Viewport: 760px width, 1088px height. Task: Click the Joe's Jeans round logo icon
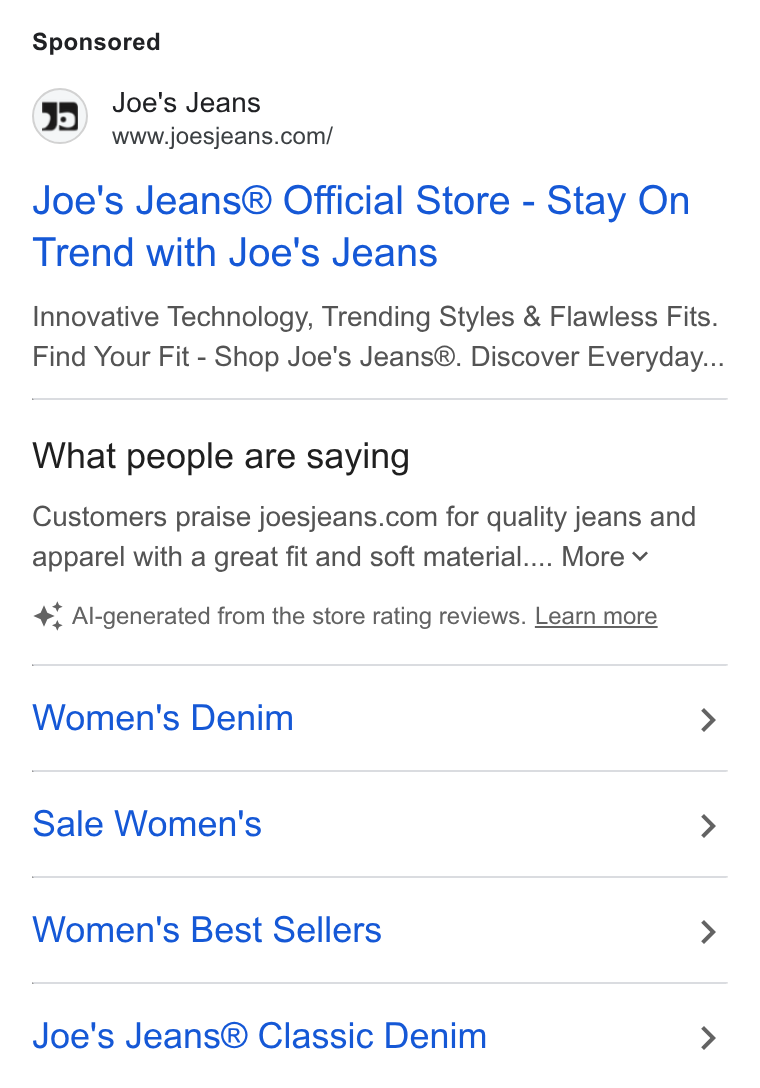pyautogui.click(x=60, y=117)
